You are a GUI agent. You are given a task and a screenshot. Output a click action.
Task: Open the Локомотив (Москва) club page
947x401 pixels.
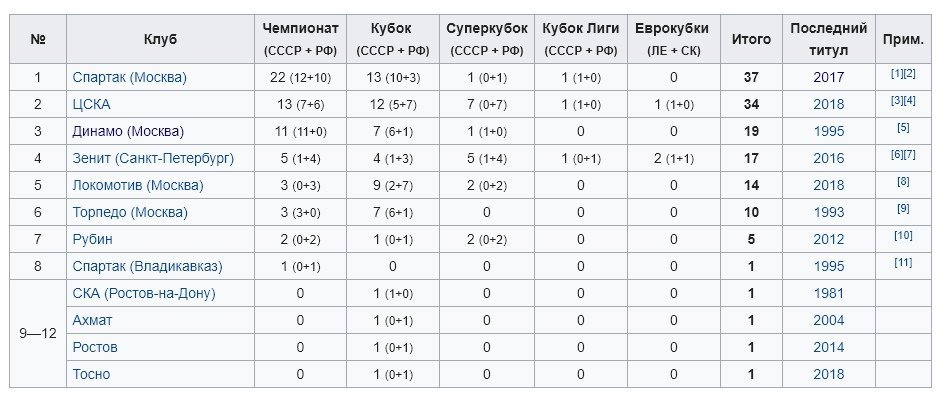[138, 185]
